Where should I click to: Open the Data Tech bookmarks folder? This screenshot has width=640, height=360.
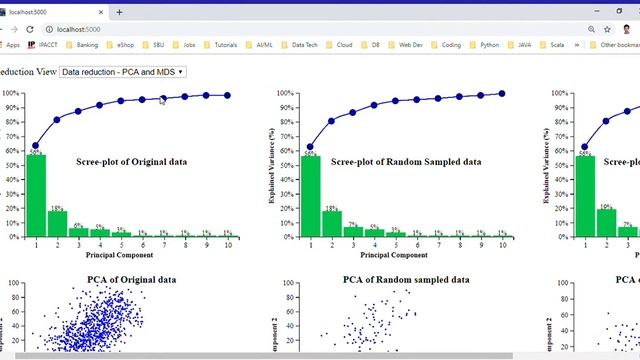tap(300, 45)
